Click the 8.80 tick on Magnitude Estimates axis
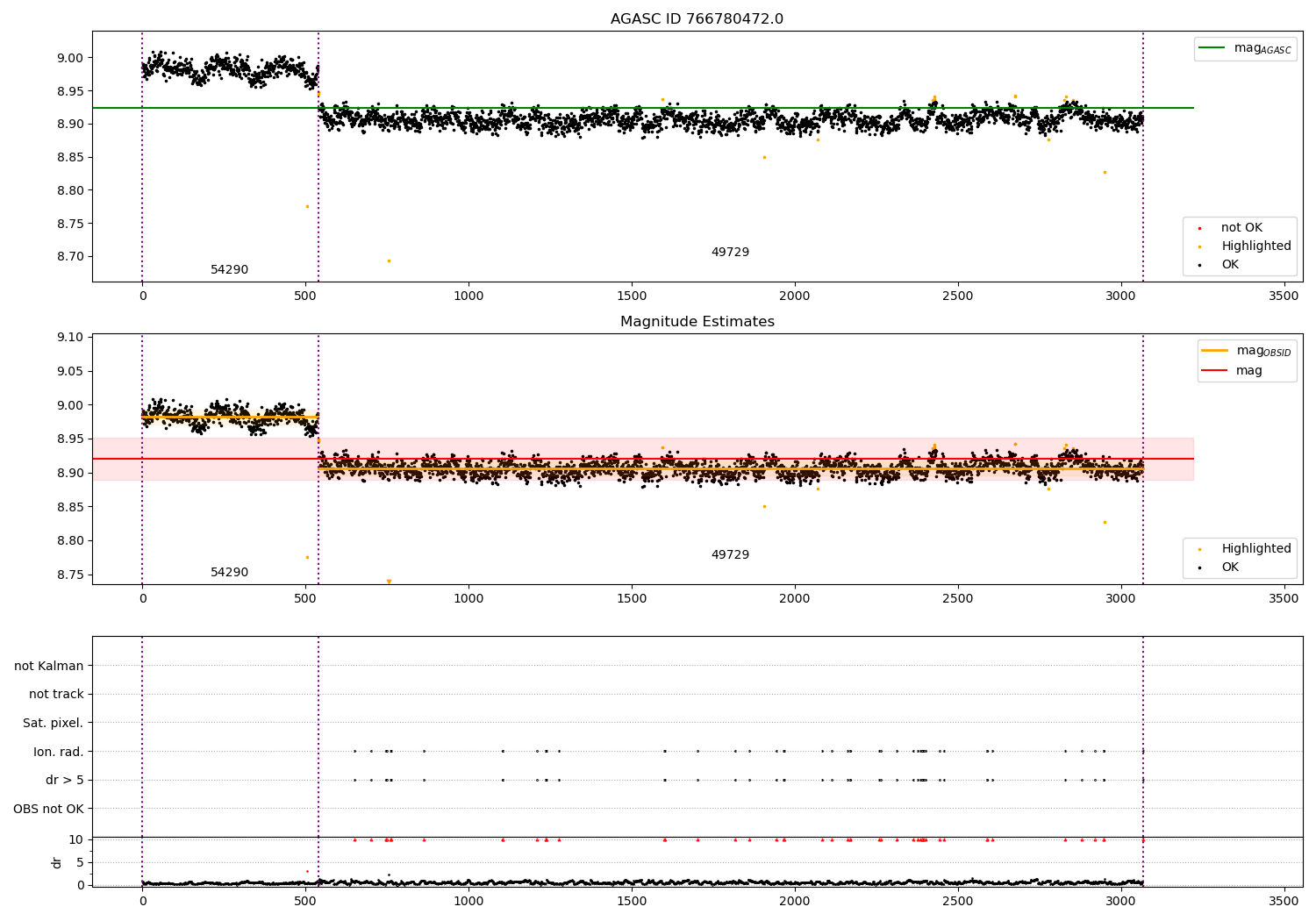 click(69, 541)
